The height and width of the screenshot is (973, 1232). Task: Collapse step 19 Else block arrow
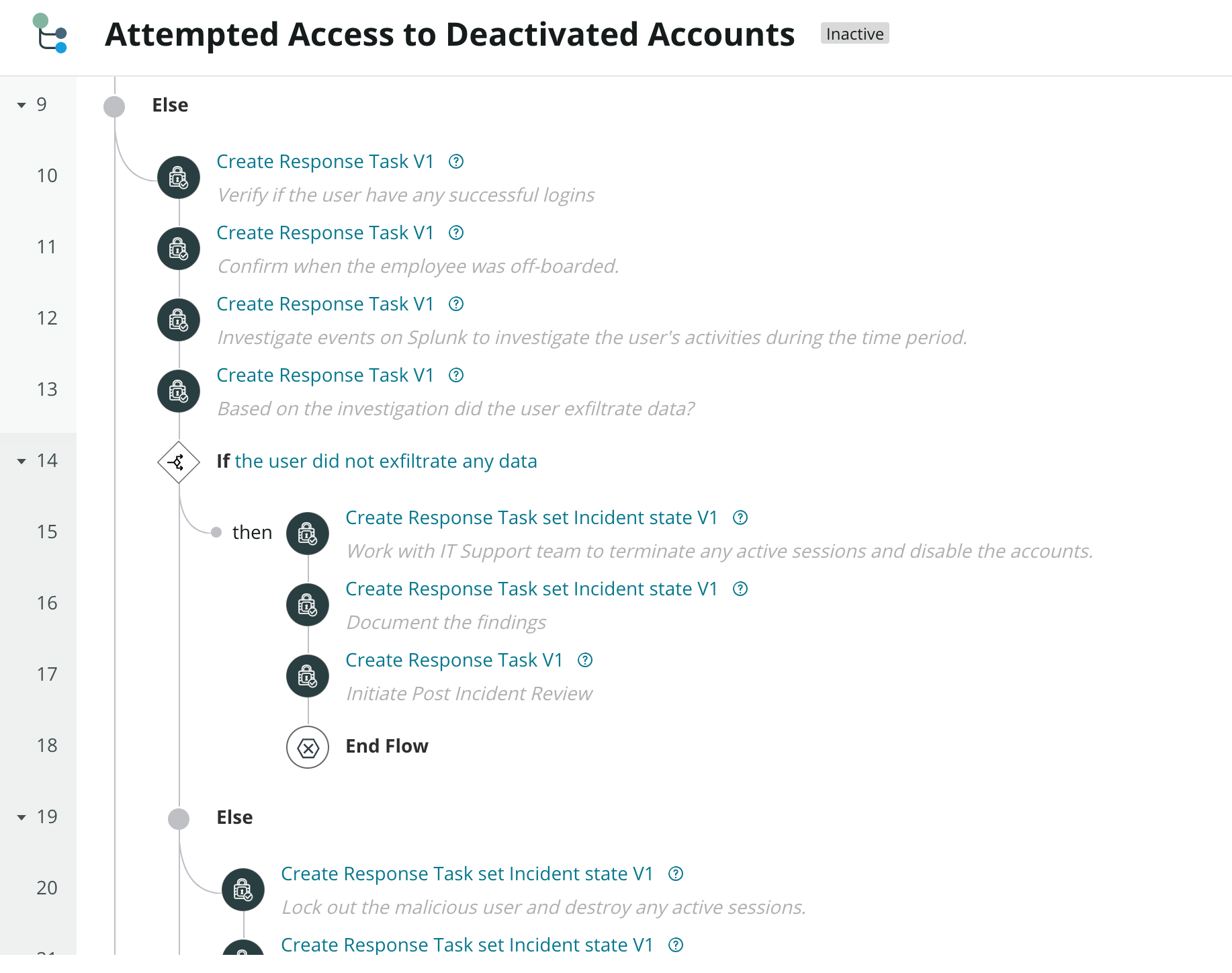point(21,817)
